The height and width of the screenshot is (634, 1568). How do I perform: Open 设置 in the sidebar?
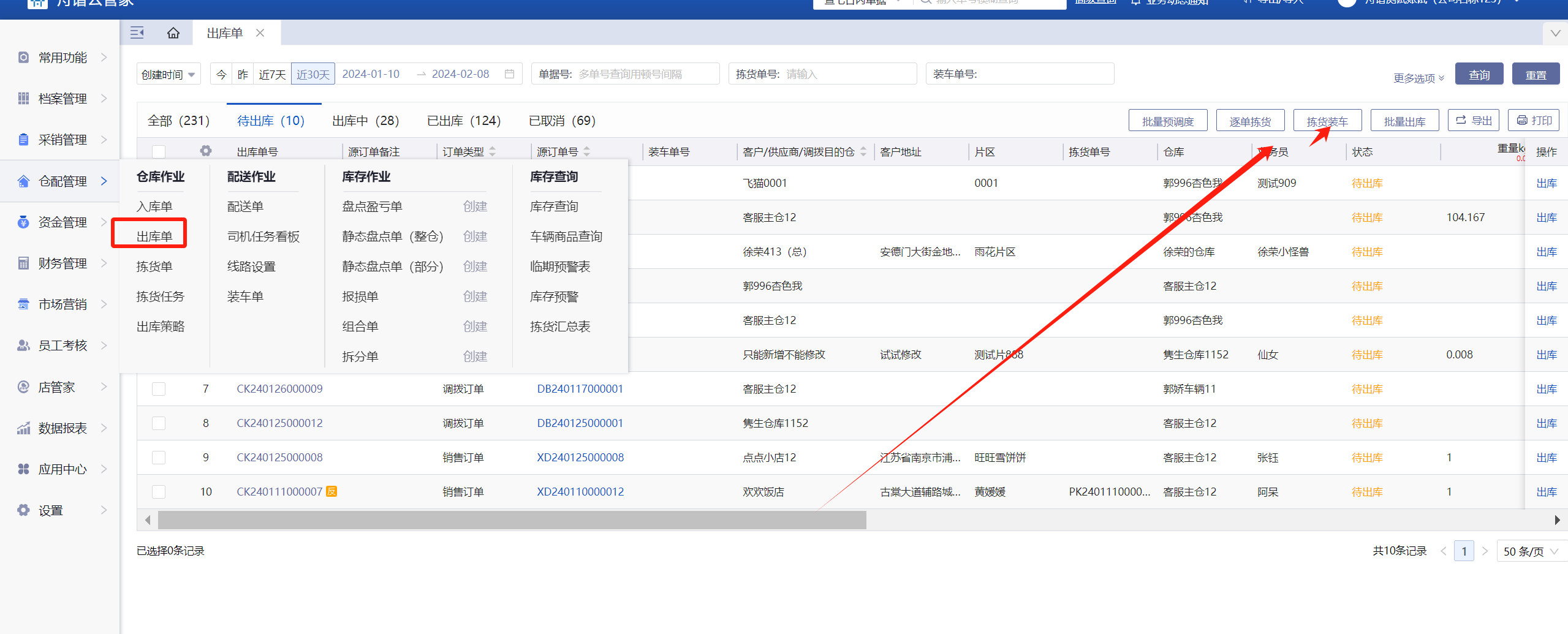[50, 510]
